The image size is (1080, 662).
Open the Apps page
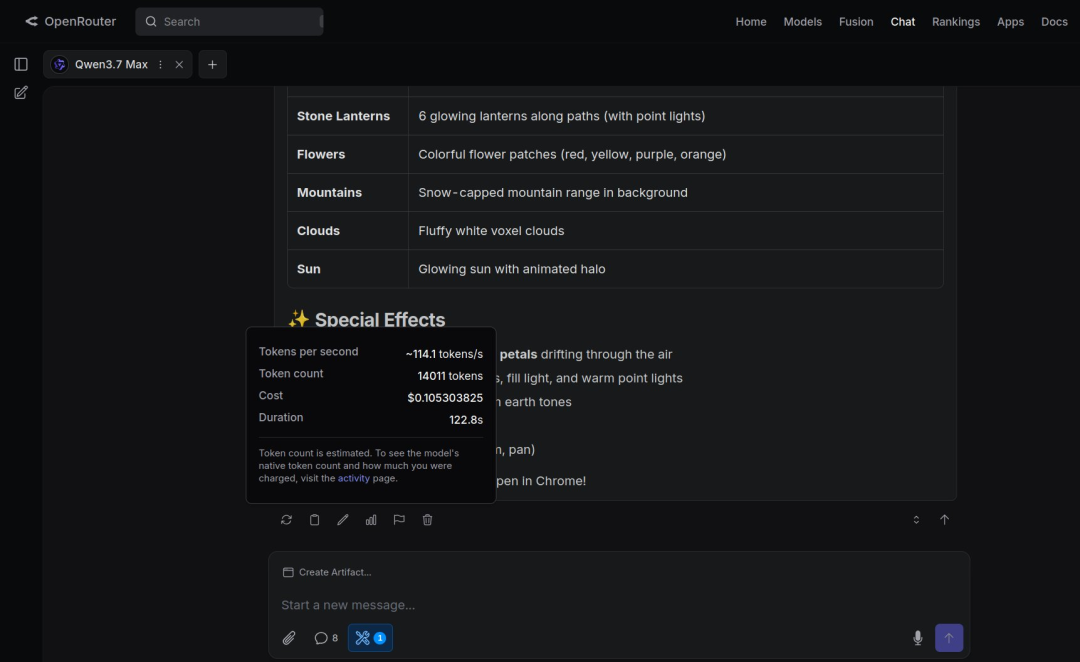click(x=1010, y=21)
